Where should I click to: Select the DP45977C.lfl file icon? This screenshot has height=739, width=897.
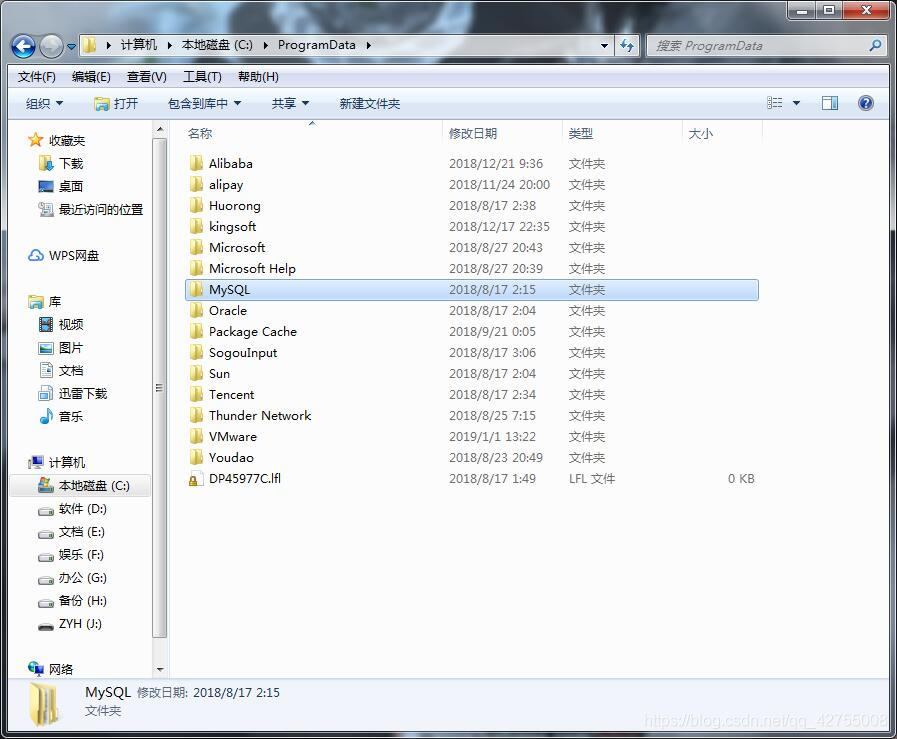click(x=195, y=479)
